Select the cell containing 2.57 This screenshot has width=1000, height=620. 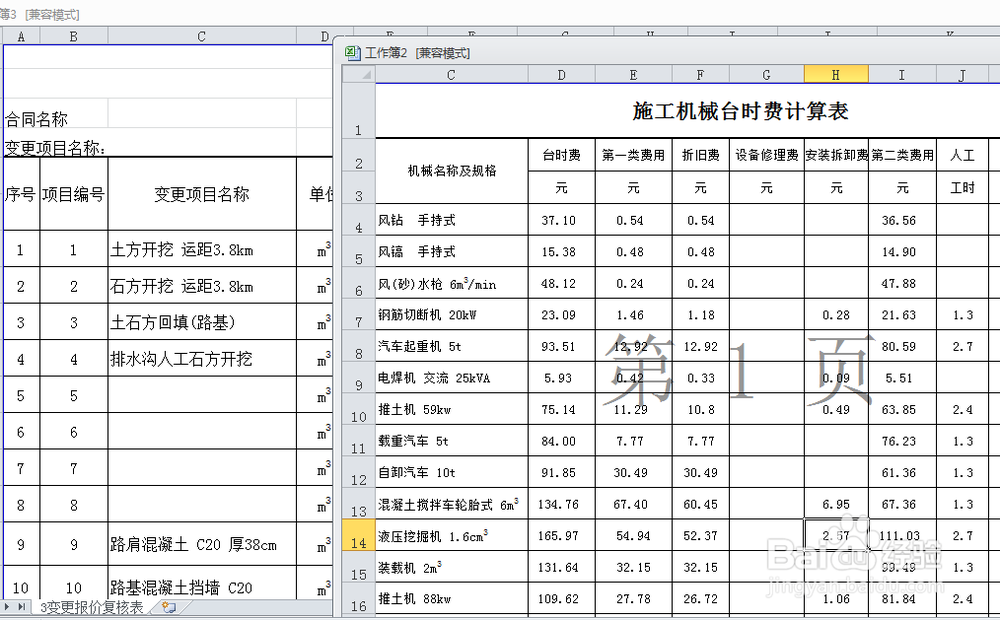click(x=836, y=536)
